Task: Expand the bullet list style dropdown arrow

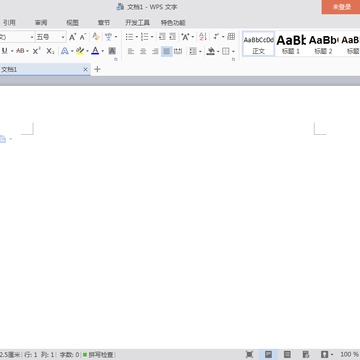Action: click(136, 37)
